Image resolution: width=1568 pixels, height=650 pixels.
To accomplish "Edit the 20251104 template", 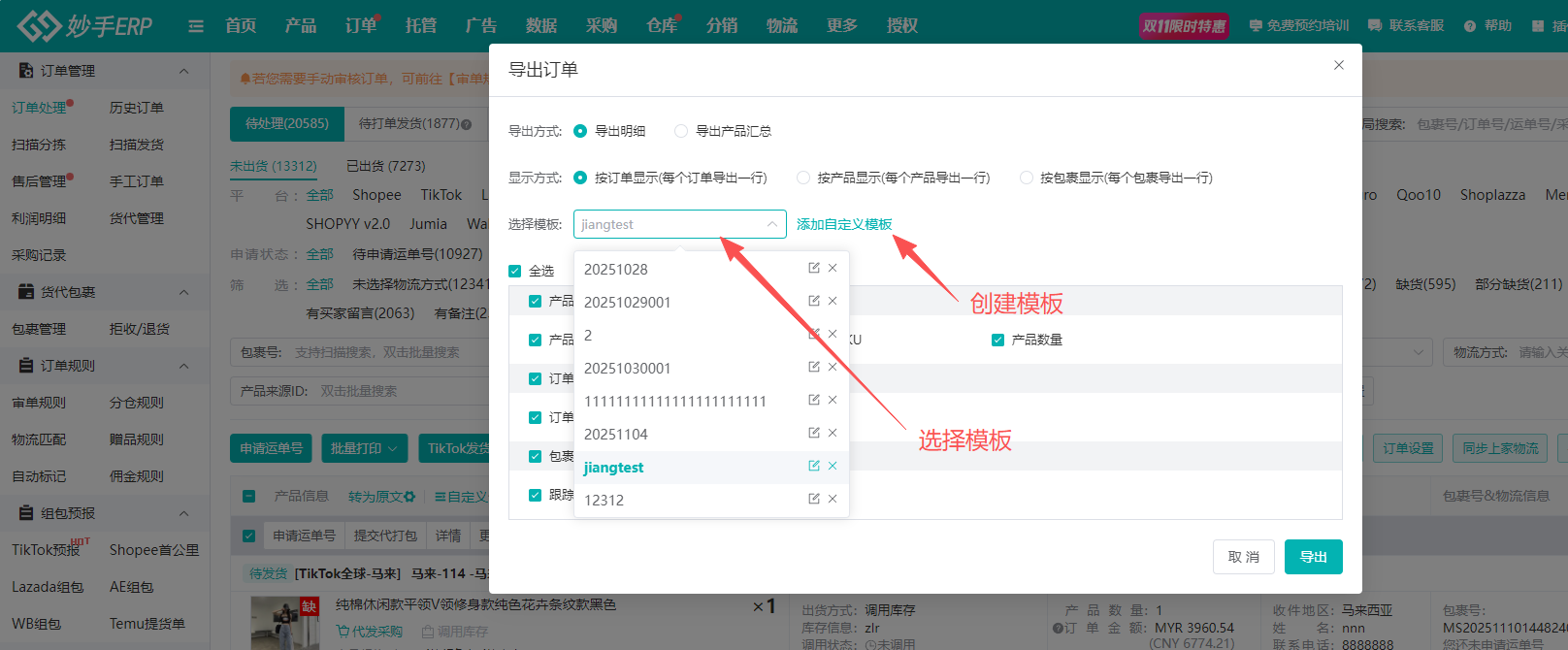I will point(814,433).
